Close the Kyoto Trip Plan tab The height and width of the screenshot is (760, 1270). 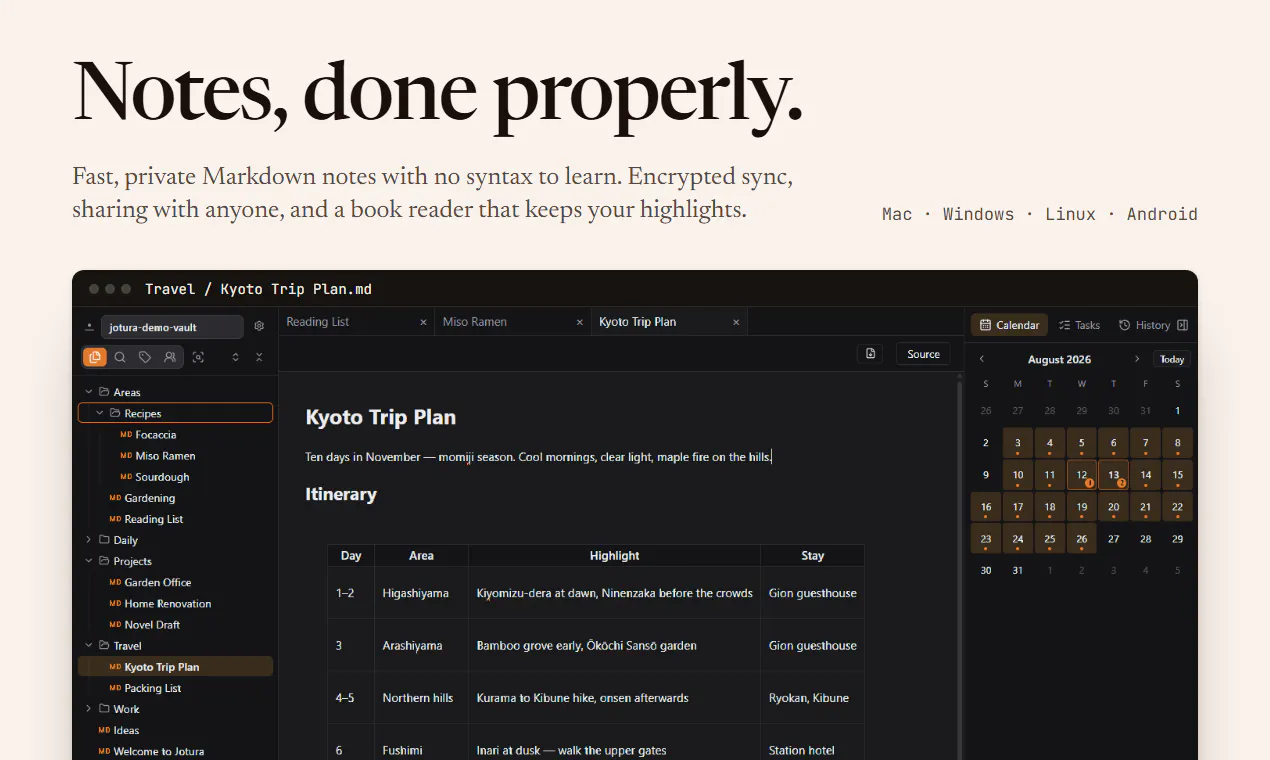pyautogui.click(x=736, y=322)
